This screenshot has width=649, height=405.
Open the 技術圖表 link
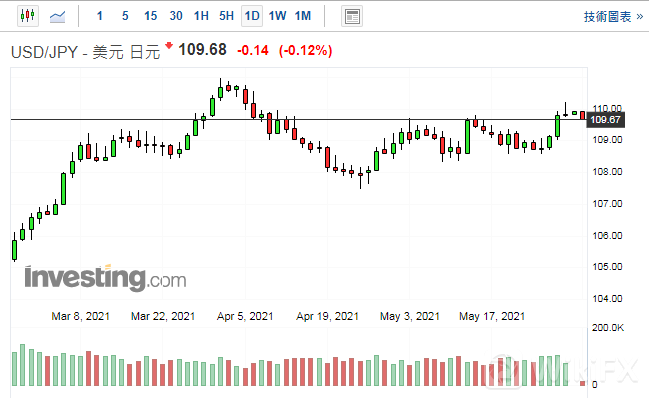613,17
